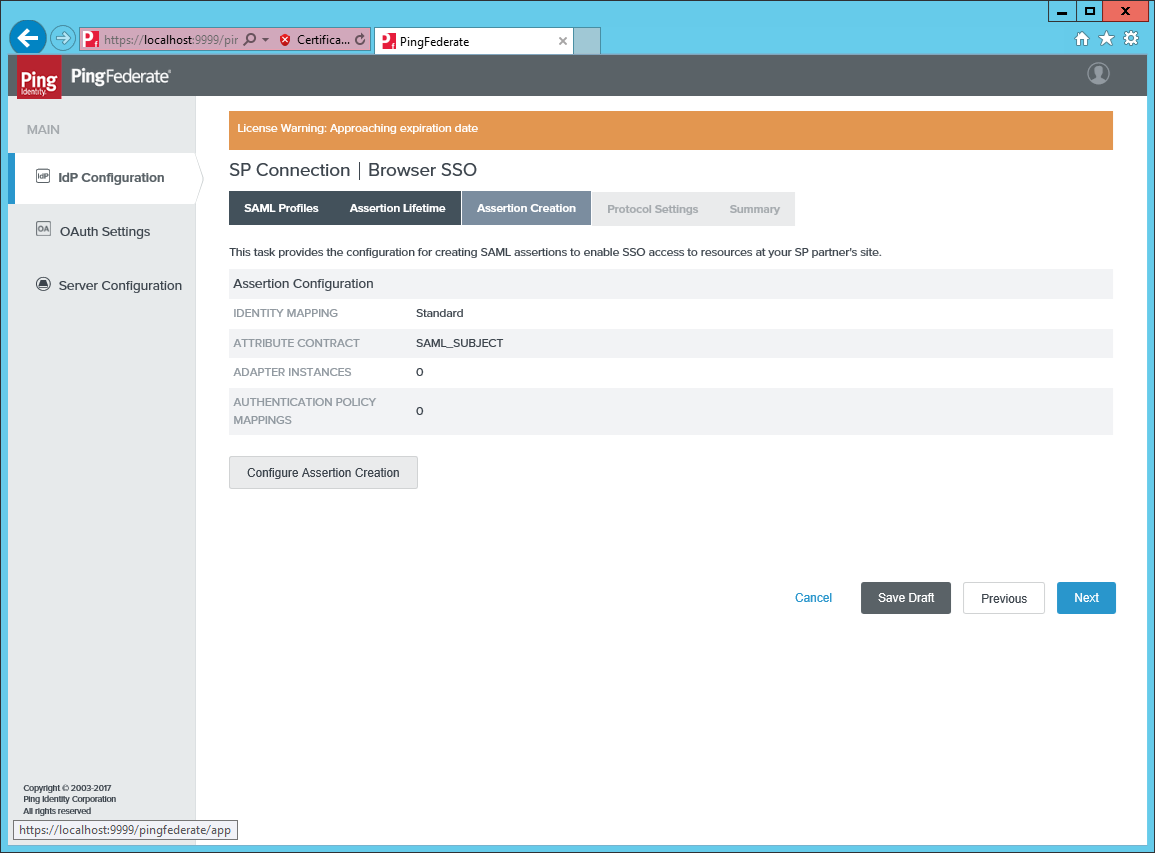Close the PingFederate browser tab
This screenshot has height=853, width=1155.
[563, 41]
